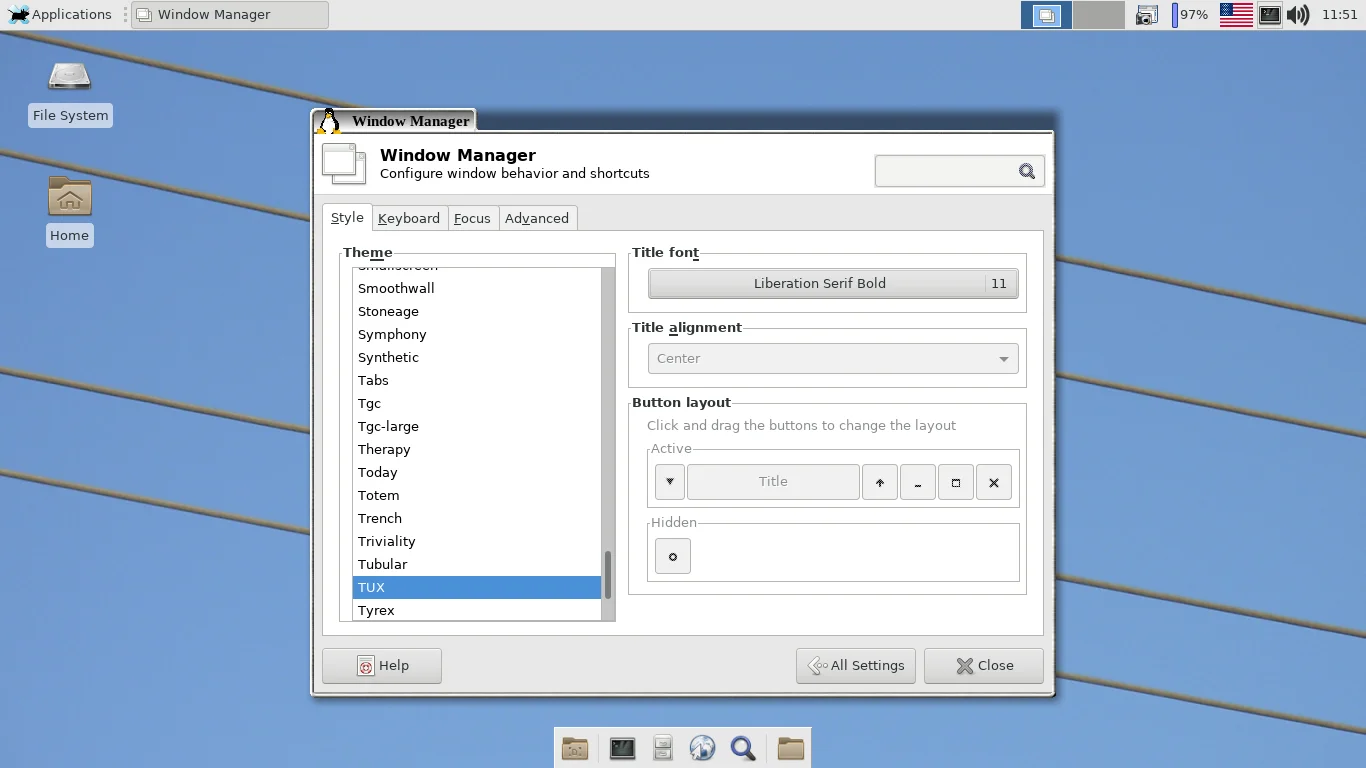This screenshot has width=1366, height=768.
Task: Open the Advanced tab
Action: [x=537, y=218]
